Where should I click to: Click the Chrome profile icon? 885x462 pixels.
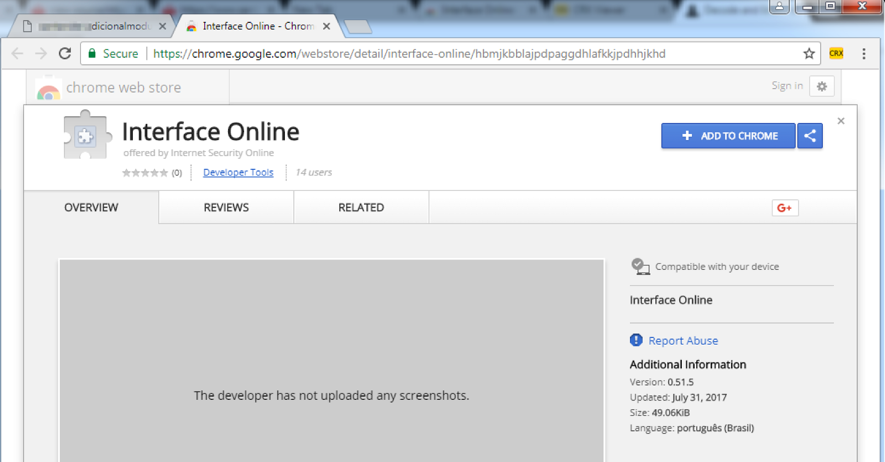click(779, 7)
